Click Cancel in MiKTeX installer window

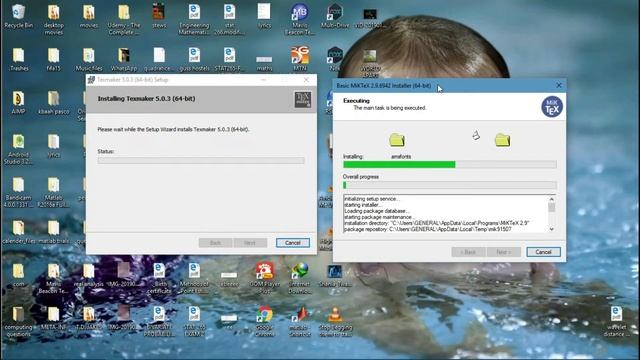tap(543, 252)
